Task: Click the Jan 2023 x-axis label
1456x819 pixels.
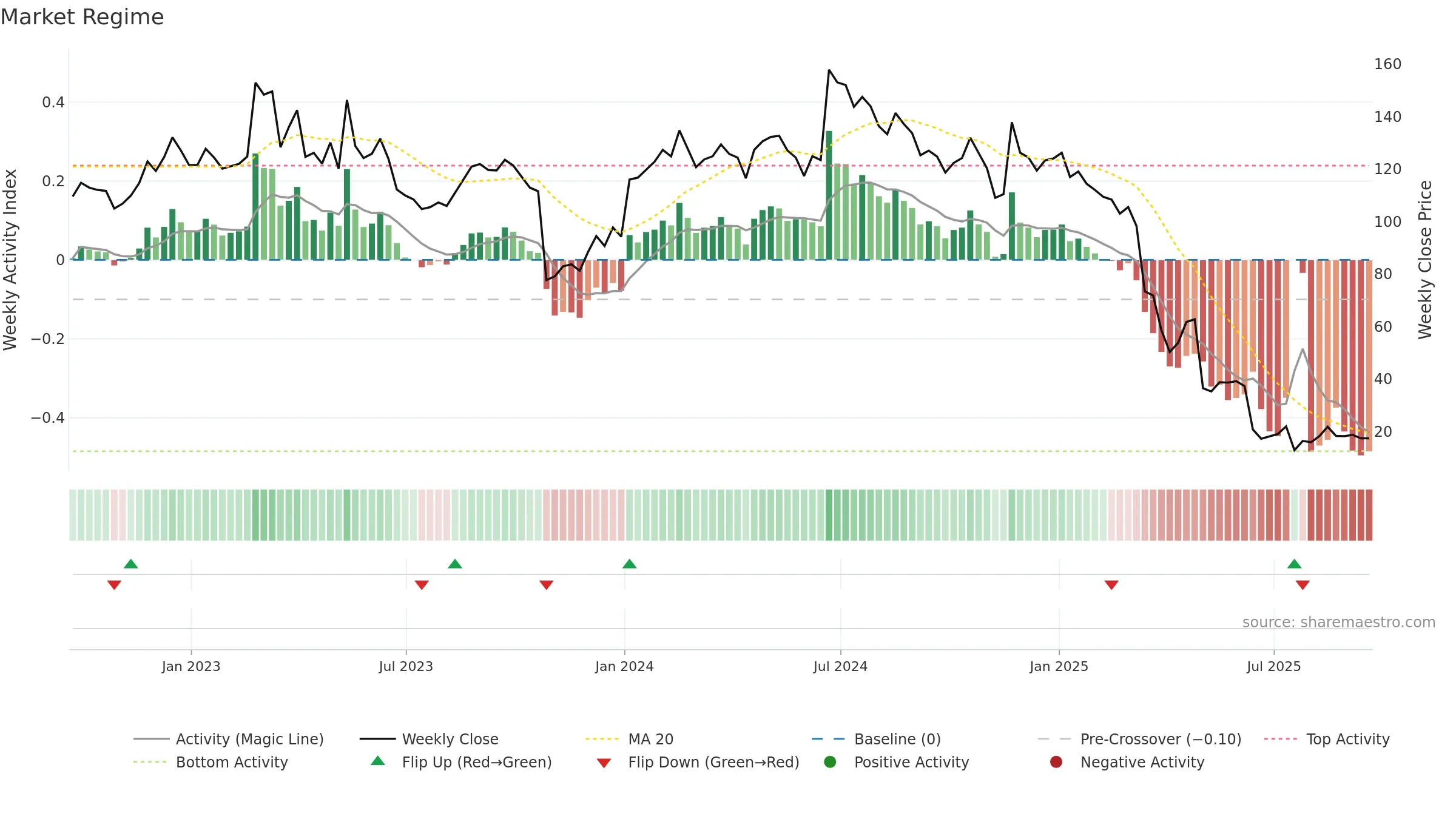Action: (191, 666)
